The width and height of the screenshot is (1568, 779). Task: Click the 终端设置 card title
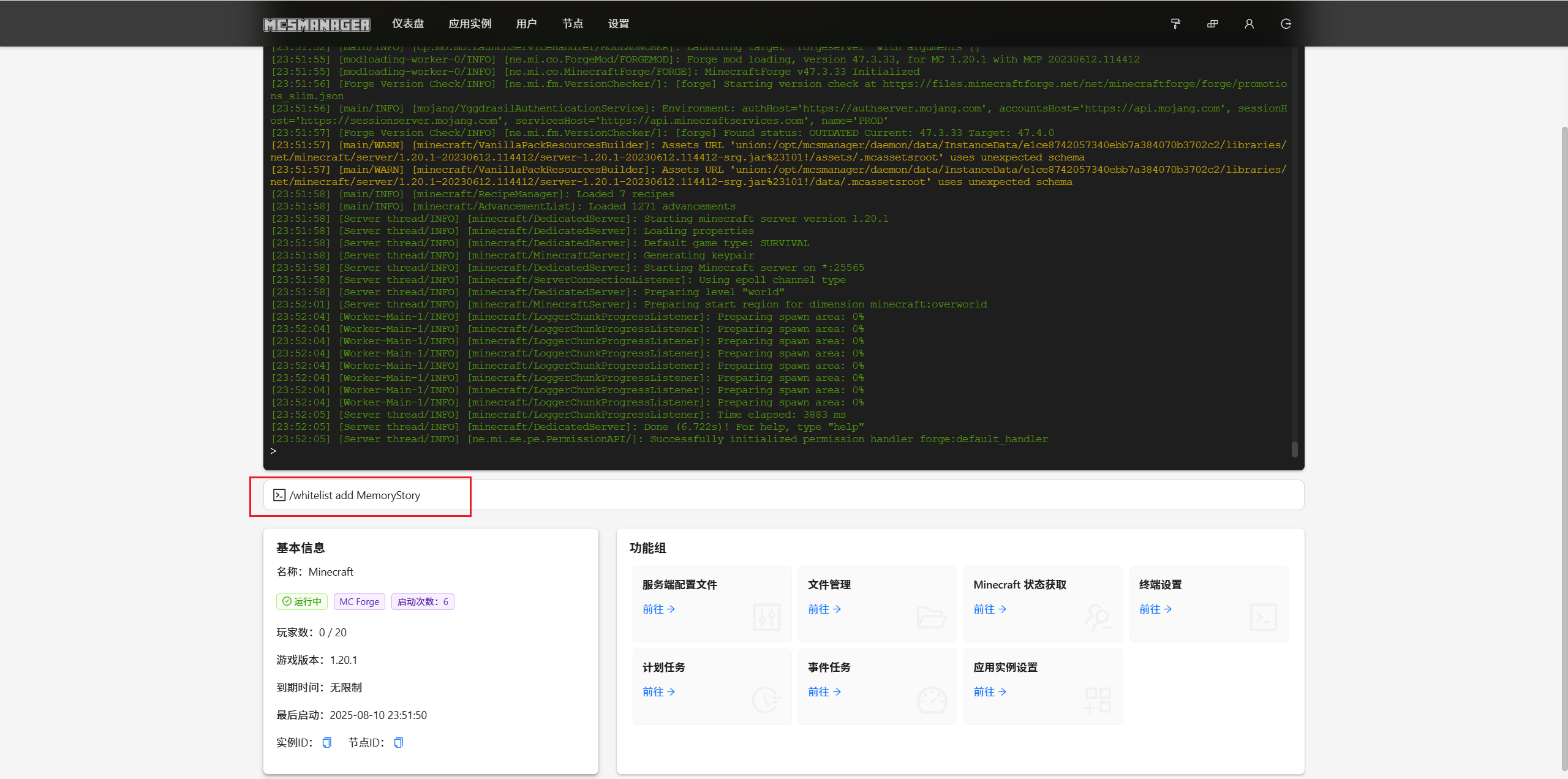1161,584
